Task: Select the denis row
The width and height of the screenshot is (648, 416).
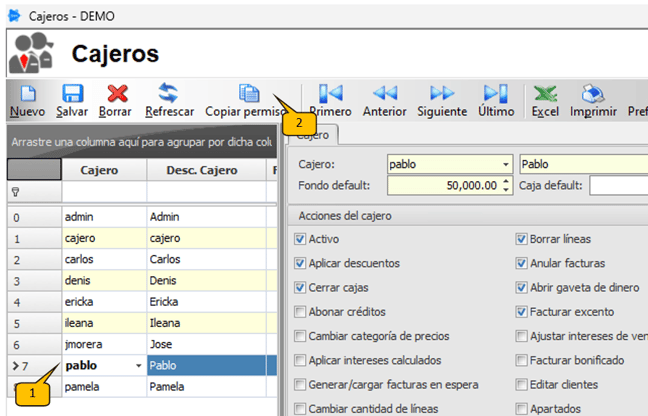Action: (x=142, y=281)
